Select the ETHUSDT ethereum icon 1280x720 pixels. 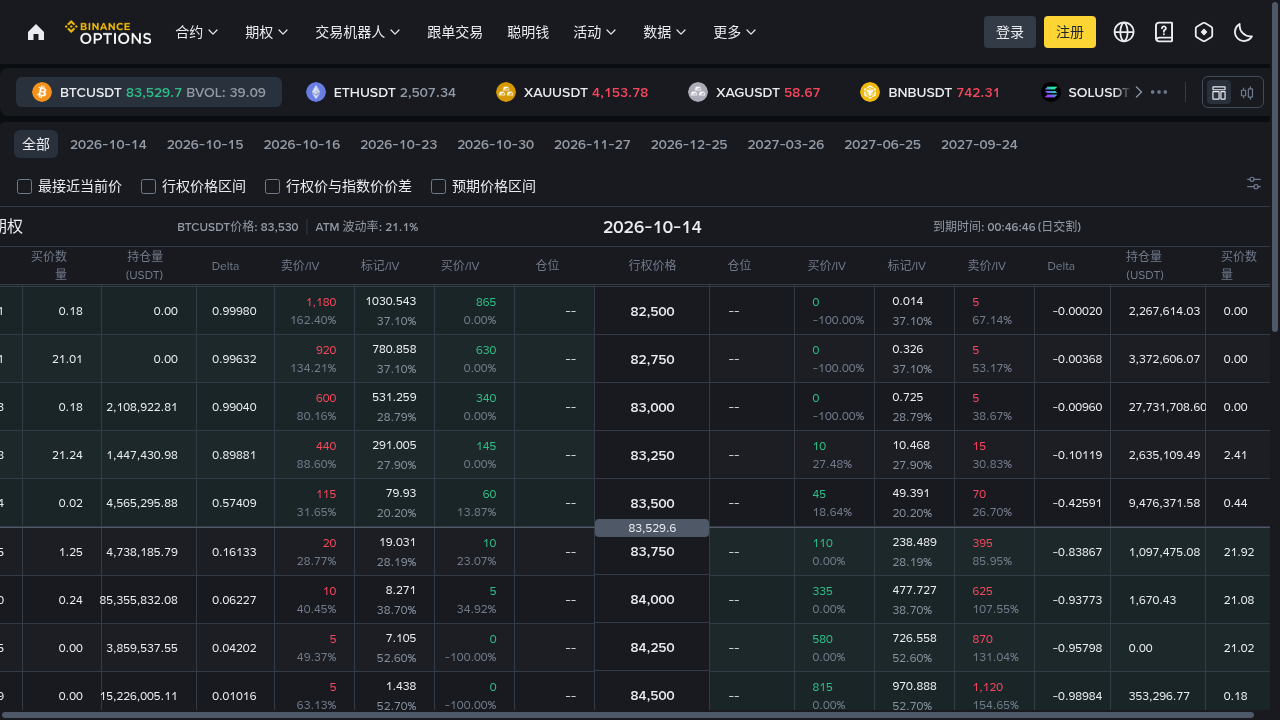pyautogui.click(x=316, y=92)
